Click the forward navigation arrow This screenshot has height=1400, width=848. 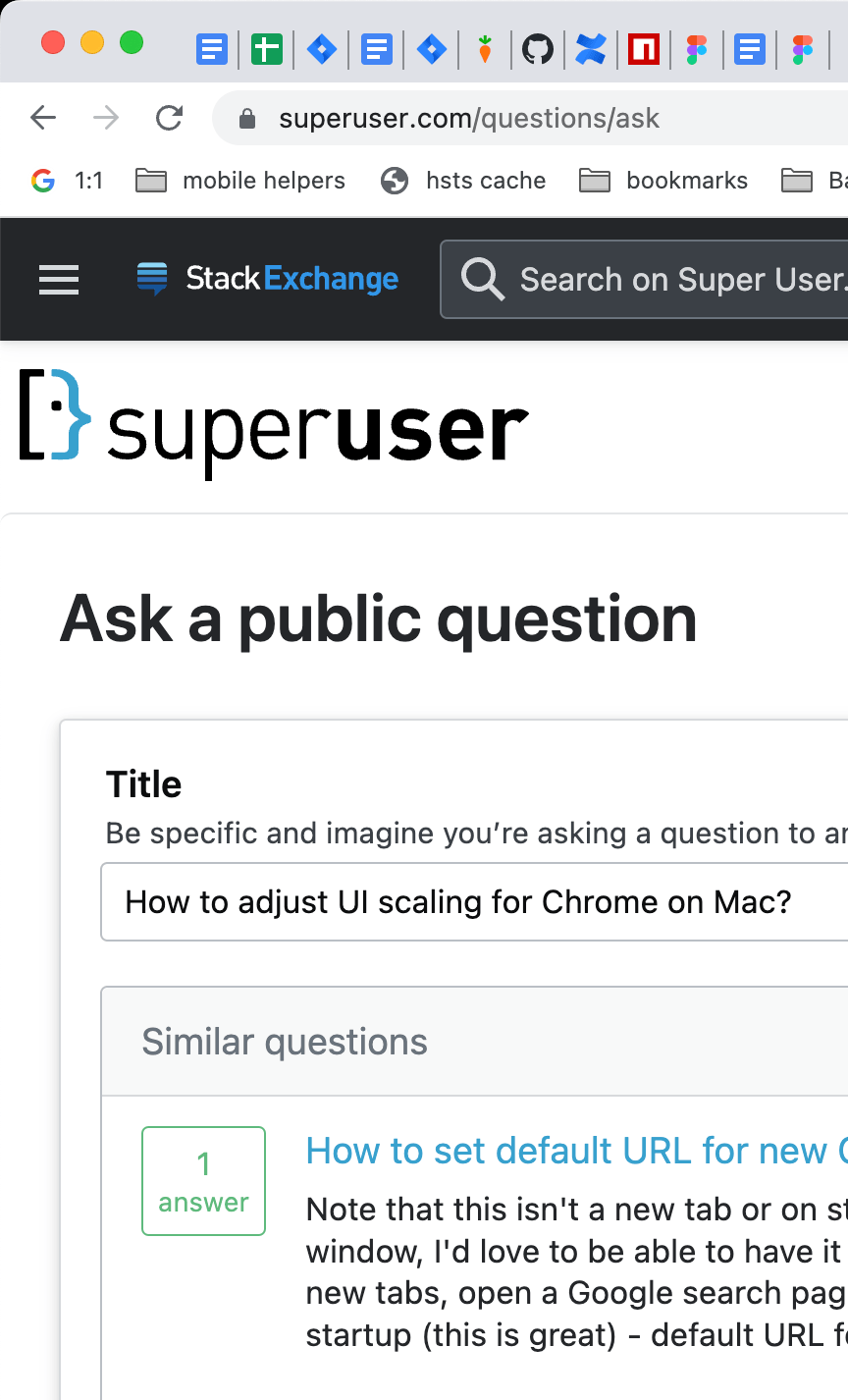click(105, 117)
